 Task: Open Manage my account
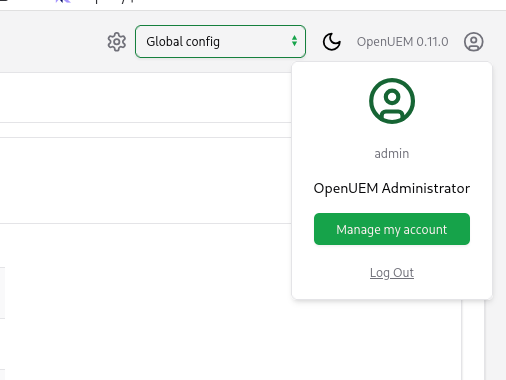[x=392, y=229]
